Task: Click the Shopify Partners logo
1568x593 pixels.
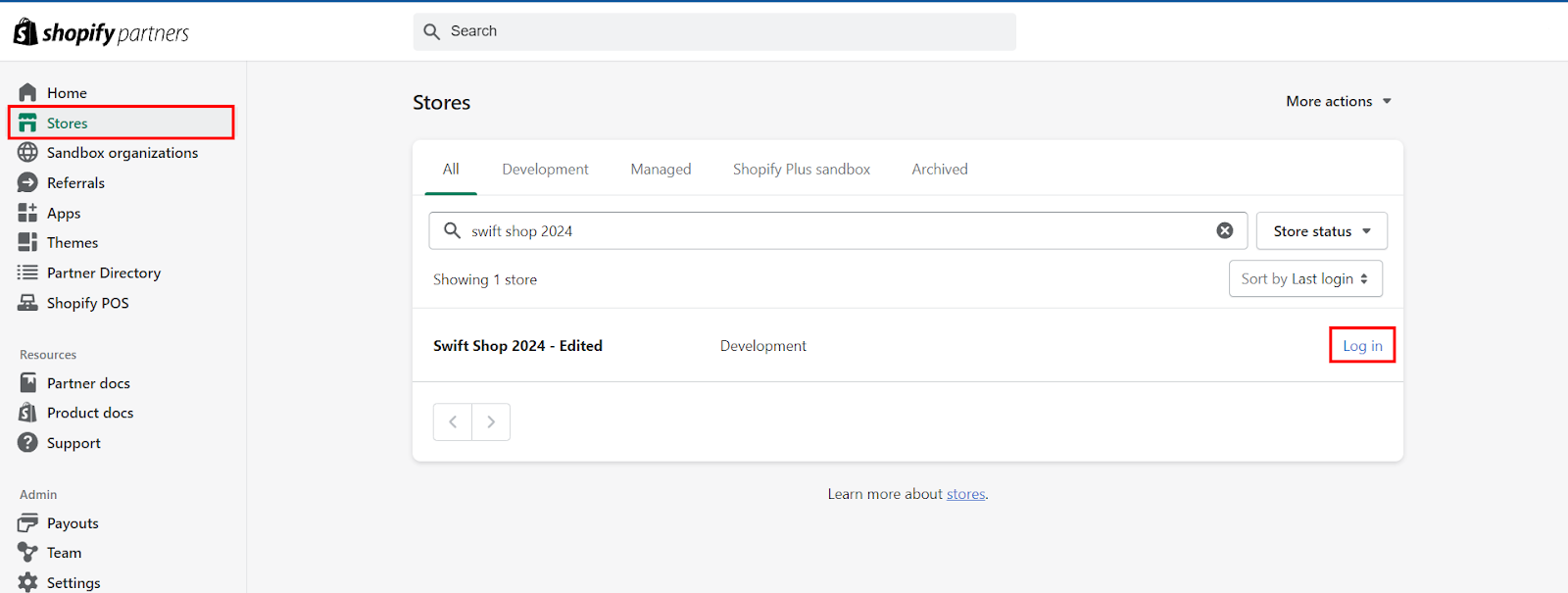Action: click(x=101, y=32)
